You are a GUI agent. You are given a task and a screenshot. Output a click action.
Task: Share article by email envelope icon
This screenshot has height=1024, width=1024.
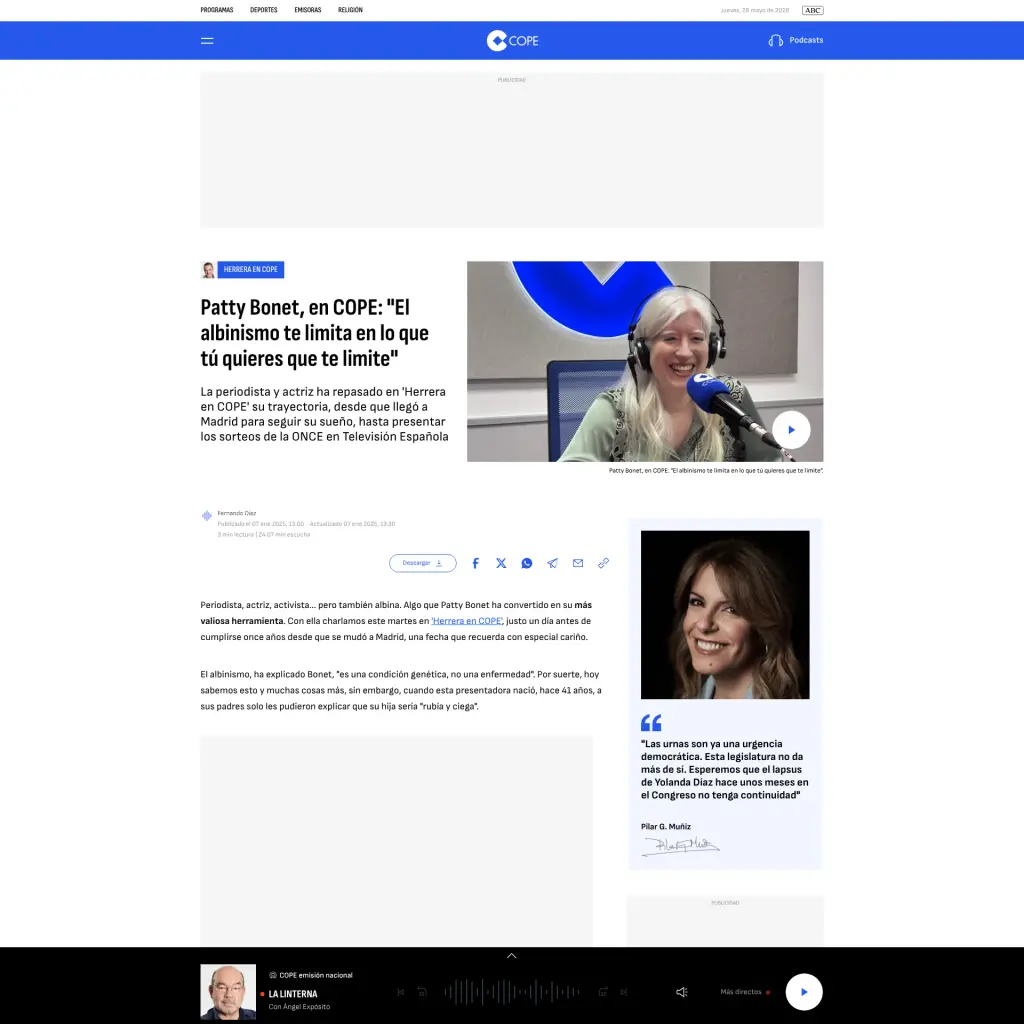578,563
